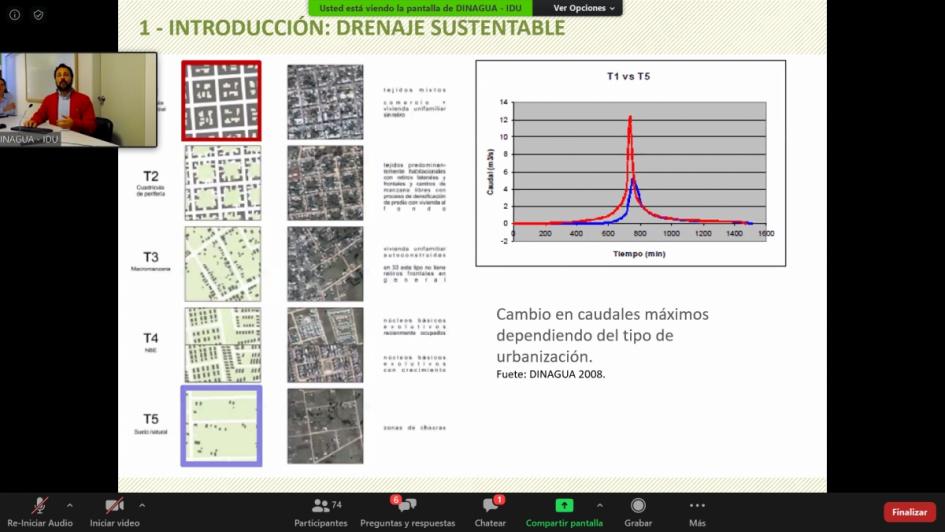Select the DINAGUA - IDU speaker video thumbnail
The height and width of the screenshot is (532, 945).
[78, 99]
